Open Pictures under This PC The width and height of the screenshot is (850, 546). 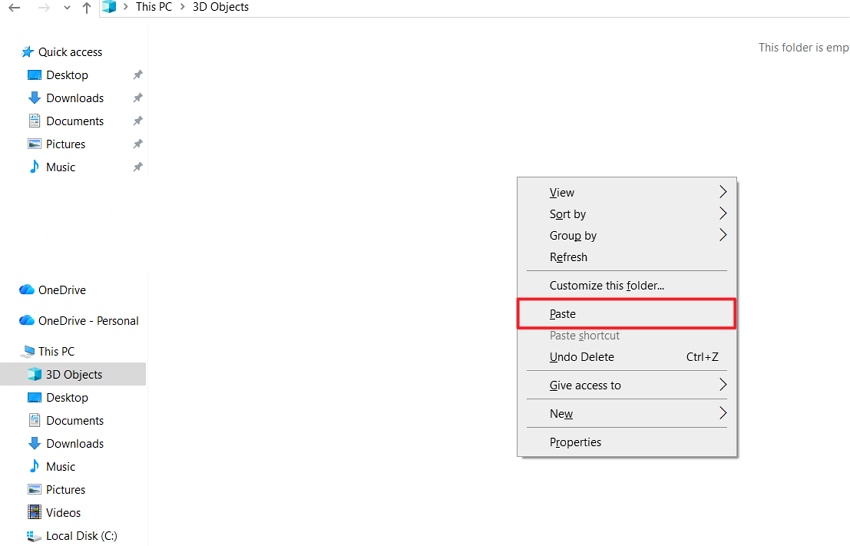(x=66, y=490)
